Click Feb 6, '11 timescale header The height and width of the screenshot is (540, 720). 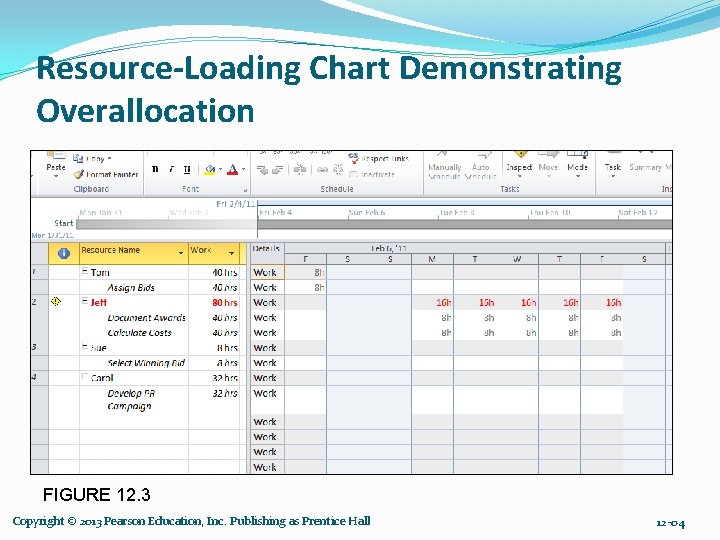389,248
